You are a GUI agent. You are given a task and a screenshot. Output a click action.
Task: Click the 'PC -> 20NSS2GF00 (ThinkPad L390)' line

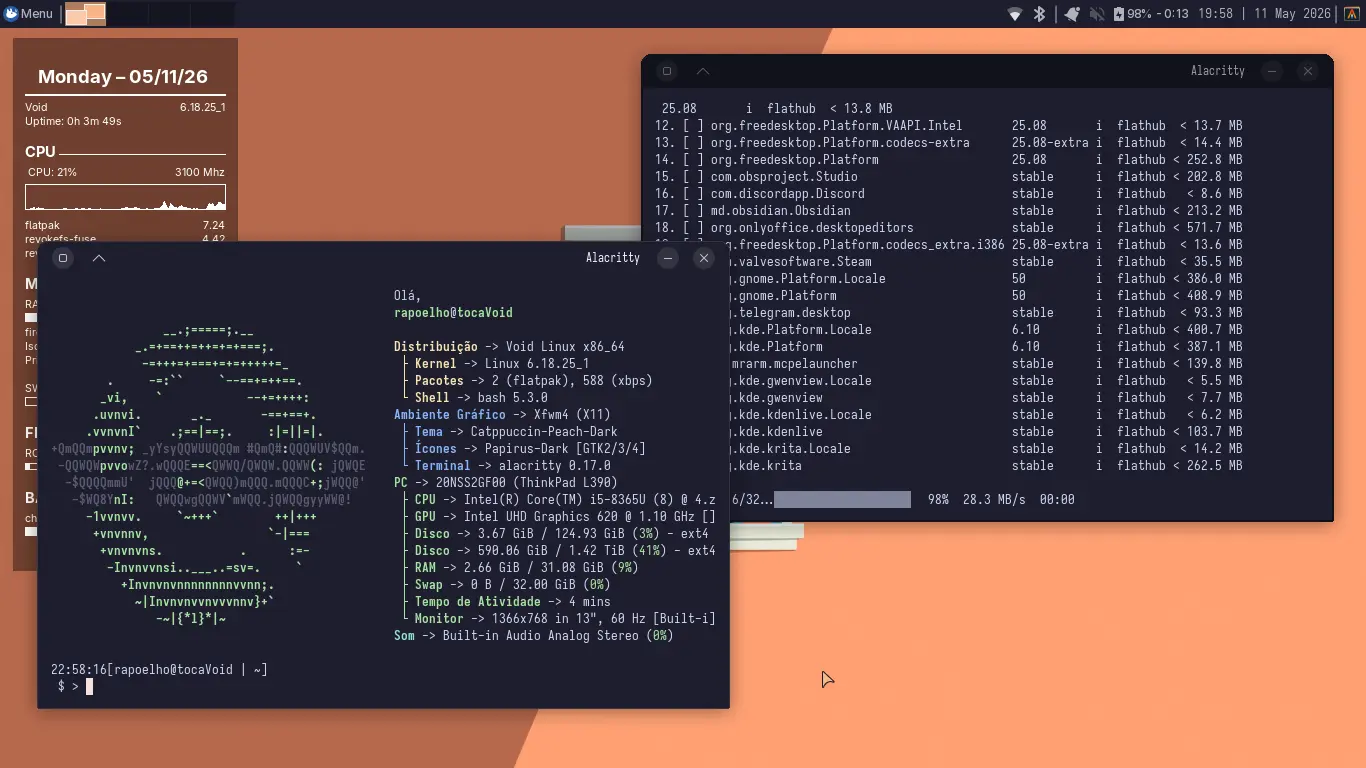pyautogui.click(x=506, y=483)
